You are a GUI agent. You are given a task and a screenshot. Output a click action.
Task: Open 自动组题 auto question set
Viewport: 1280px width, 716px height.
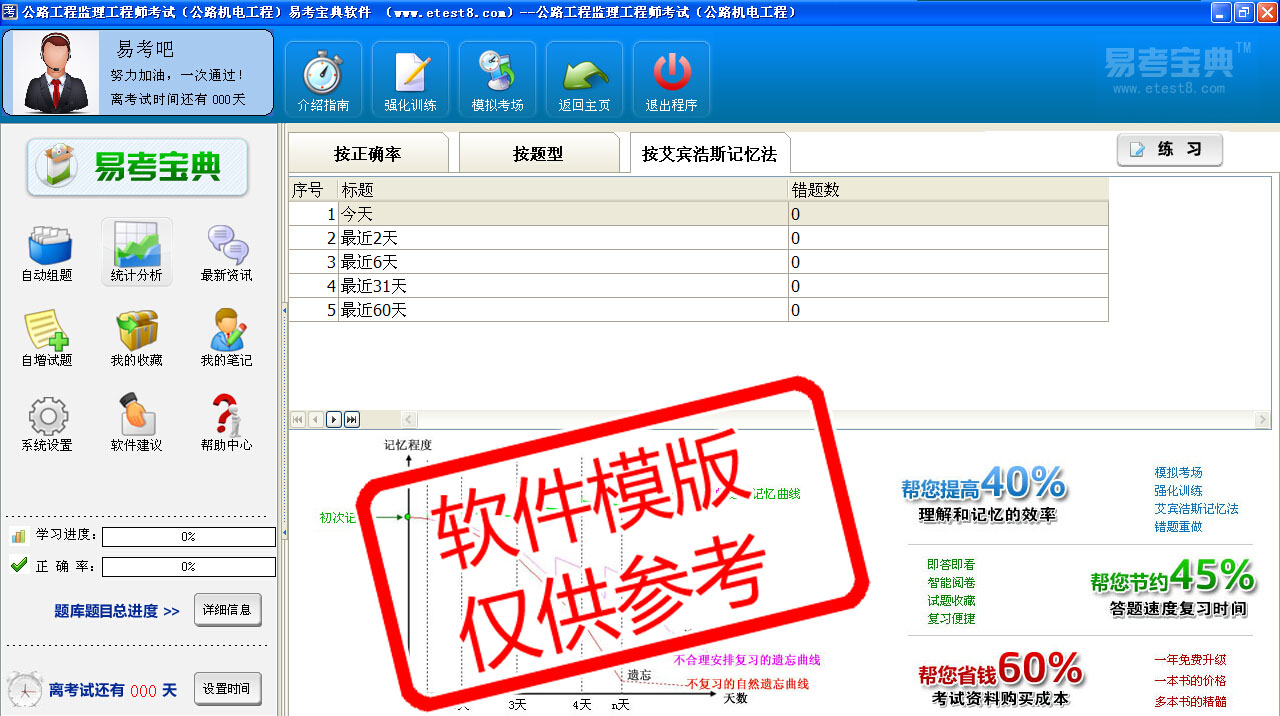pos(47,253)
